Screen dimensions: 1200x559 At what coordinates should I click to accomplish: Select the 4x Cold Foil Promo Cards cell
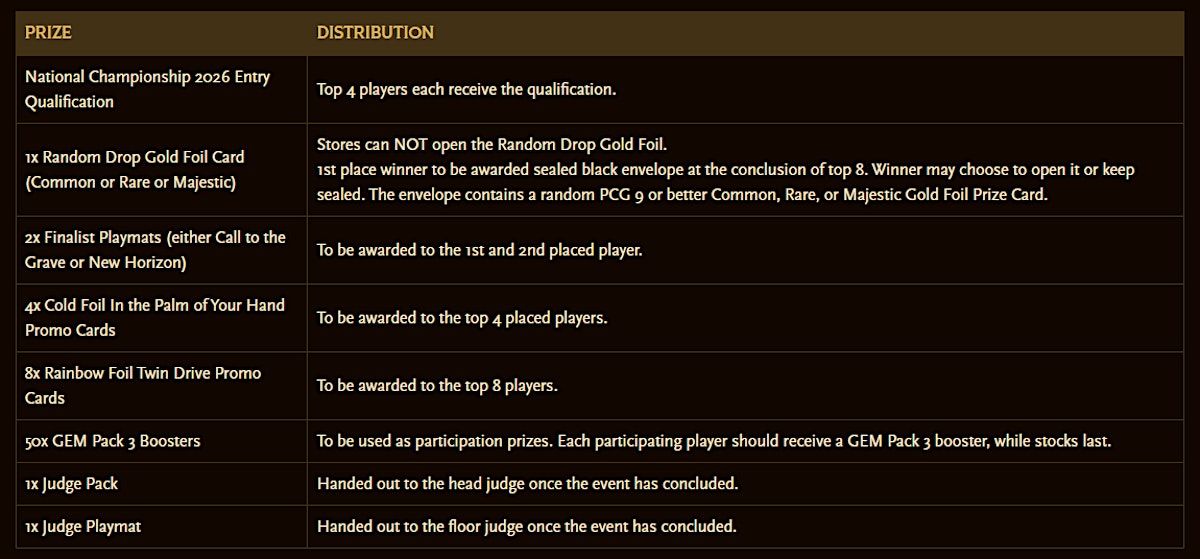pyautogui.click(x=154, y=317)
